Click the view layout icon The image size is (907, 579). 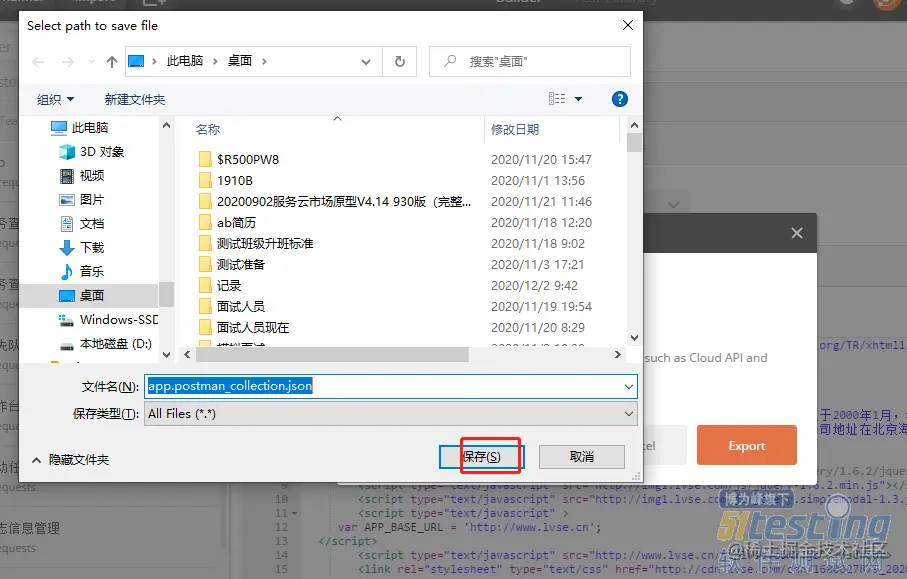pyautogui.click(x=557, y=99)
